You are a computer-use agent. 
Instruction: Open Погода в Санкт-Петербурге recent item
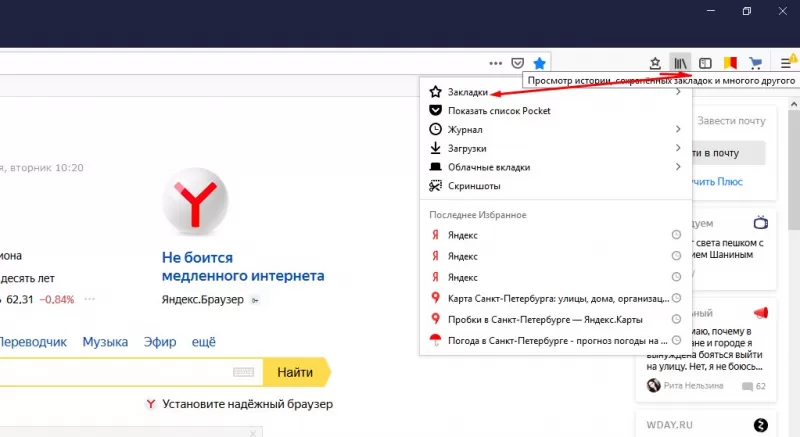(x=556, y=341)
